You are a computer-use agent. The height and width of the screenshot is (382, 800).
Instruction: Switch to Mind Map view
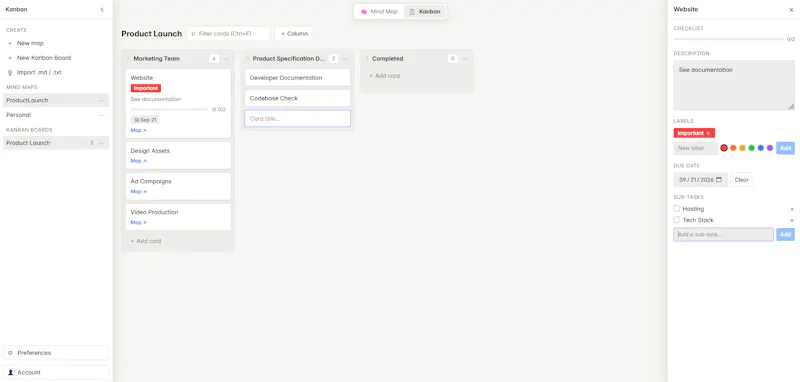click(379, 11)
